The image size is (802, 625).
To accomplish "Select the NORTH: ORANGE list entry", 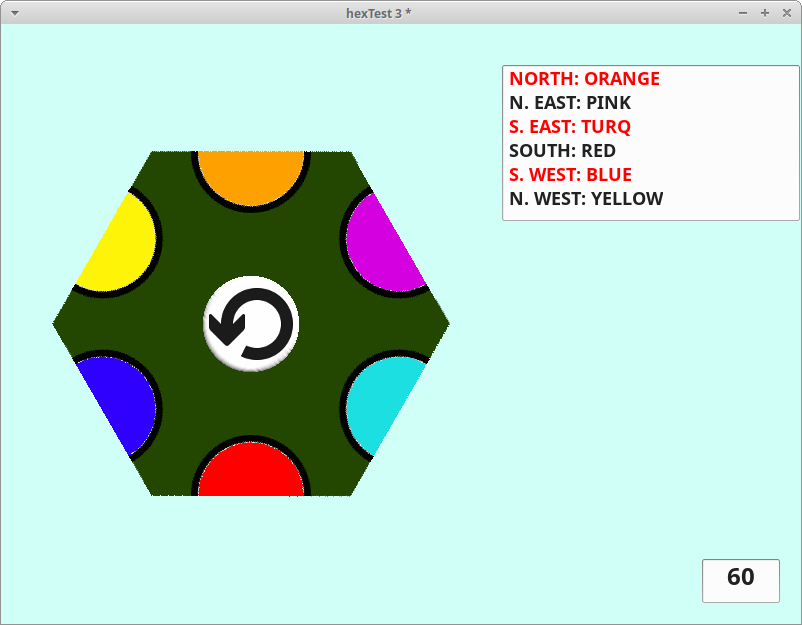I will pyautogui.click(x=584, y=79).
